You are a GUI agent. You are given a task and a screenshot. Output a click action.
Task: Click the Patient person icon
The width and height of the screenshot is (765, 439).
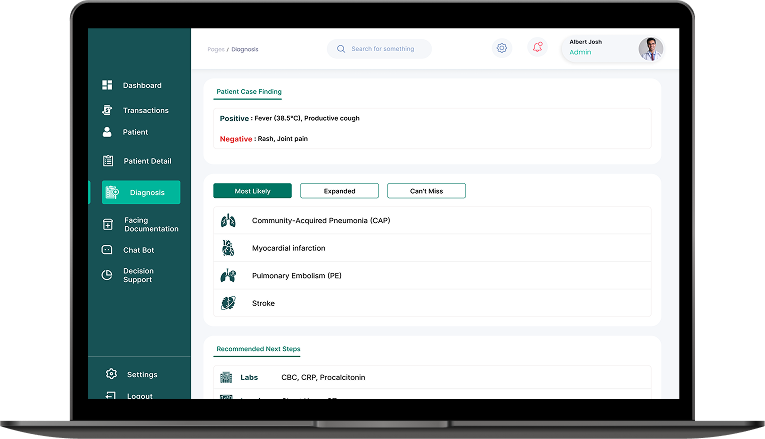point(107,132)
